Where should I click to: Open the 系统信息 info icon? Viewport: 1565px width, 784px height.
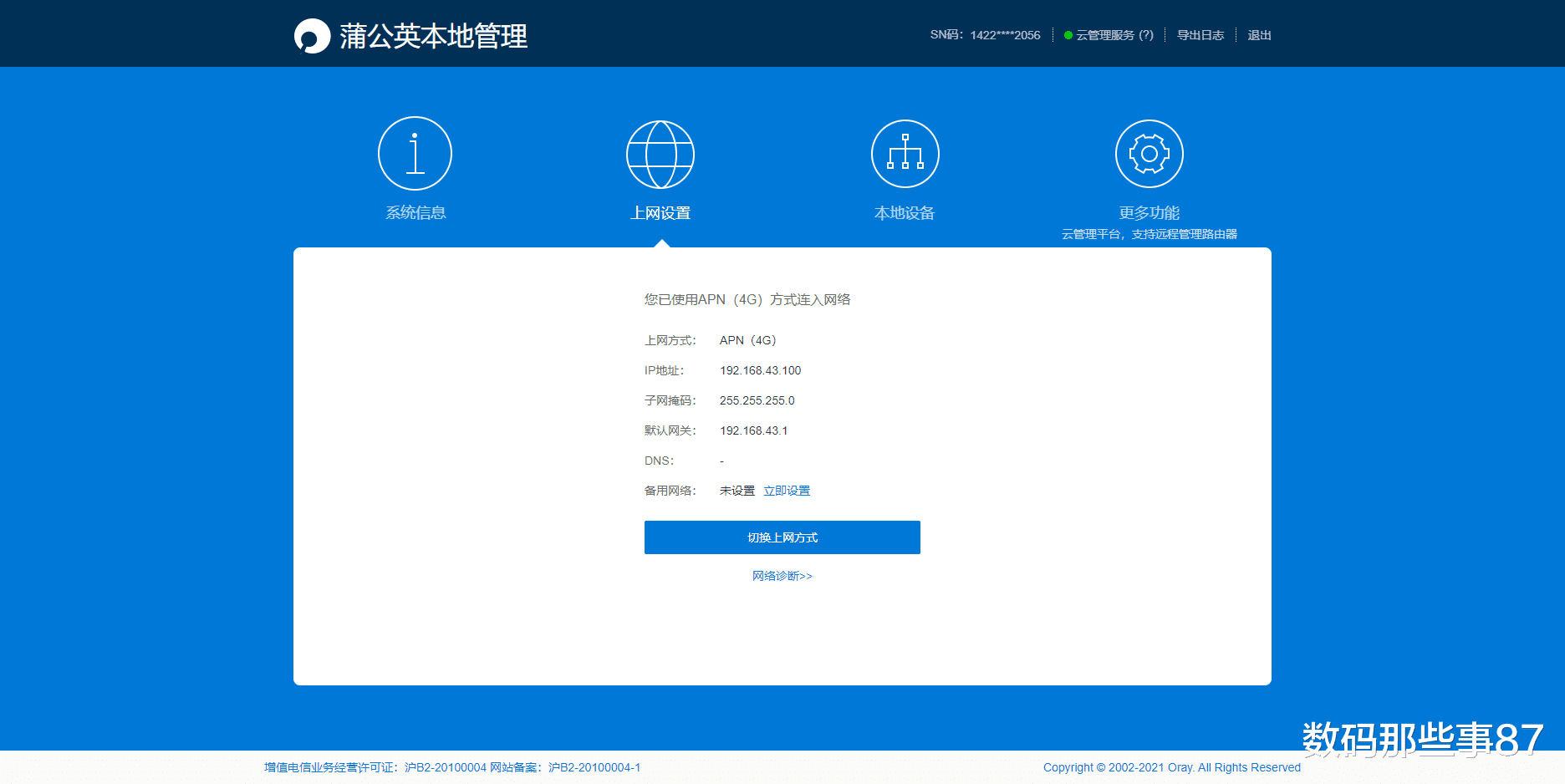point(415,154)
